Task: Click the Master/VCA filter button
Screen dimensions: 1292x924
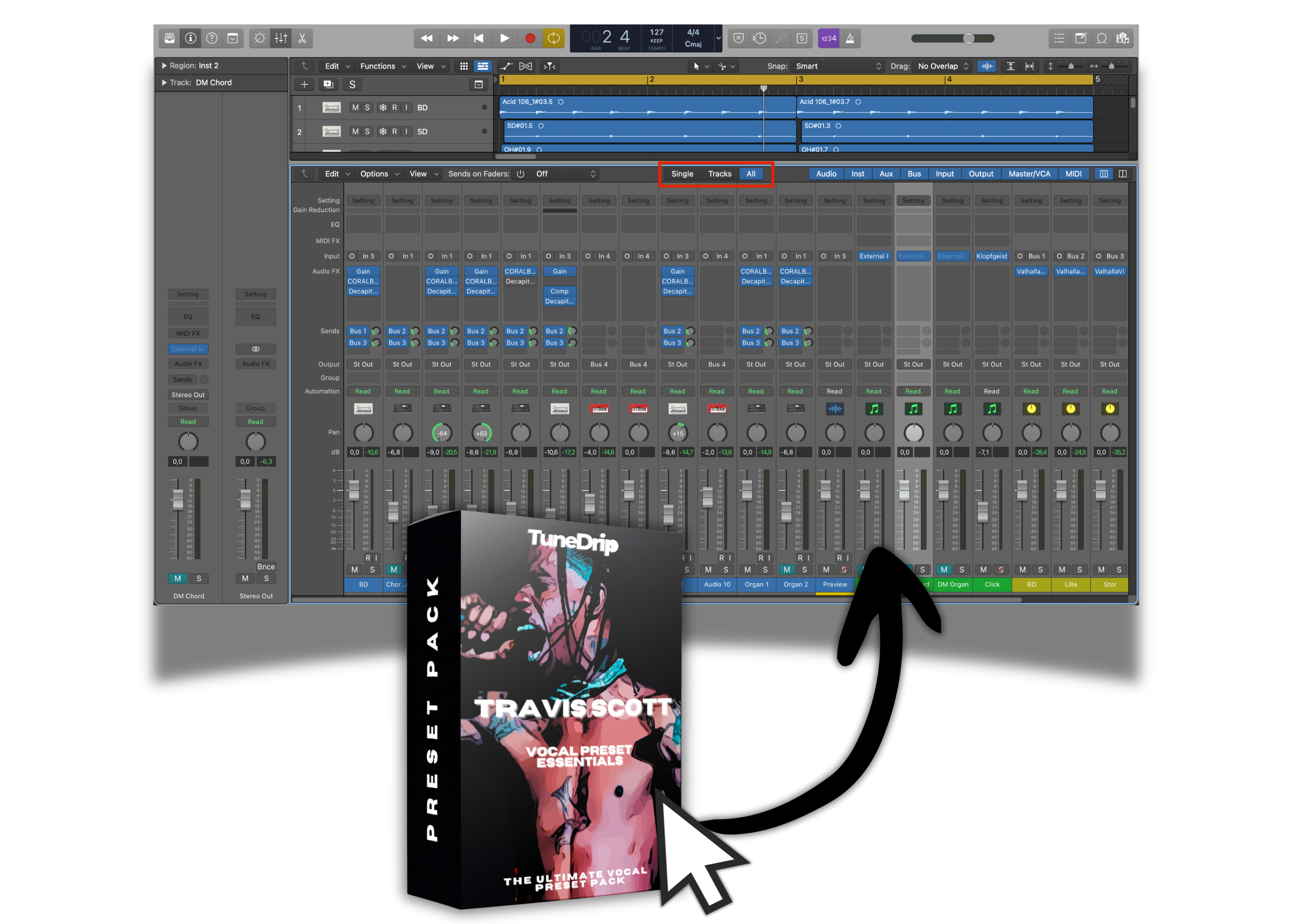Action: (x=1029, y=174)
